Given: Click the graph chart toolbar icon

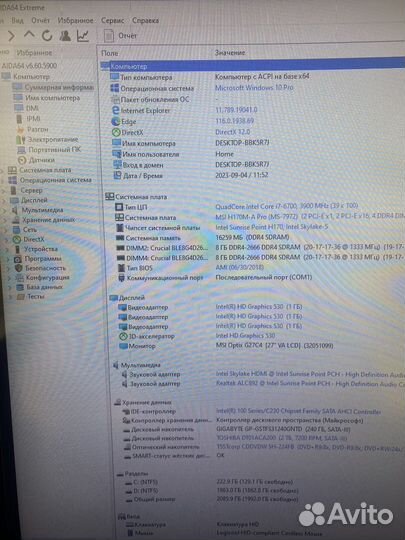Looking at the screenshot, I should [x=83, y=35].
